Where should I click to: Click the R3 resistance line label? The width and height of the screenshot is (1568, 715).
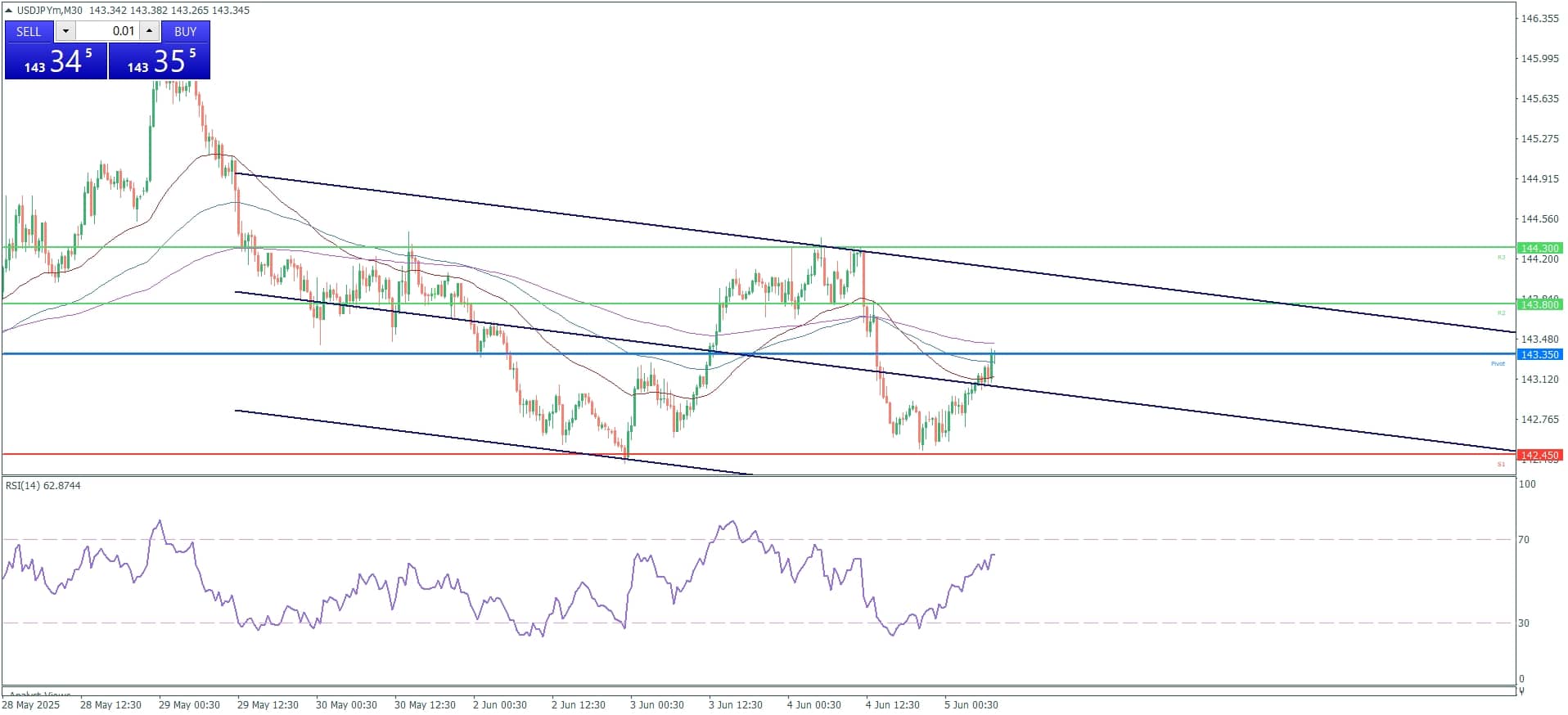[x=1501, y=258]
